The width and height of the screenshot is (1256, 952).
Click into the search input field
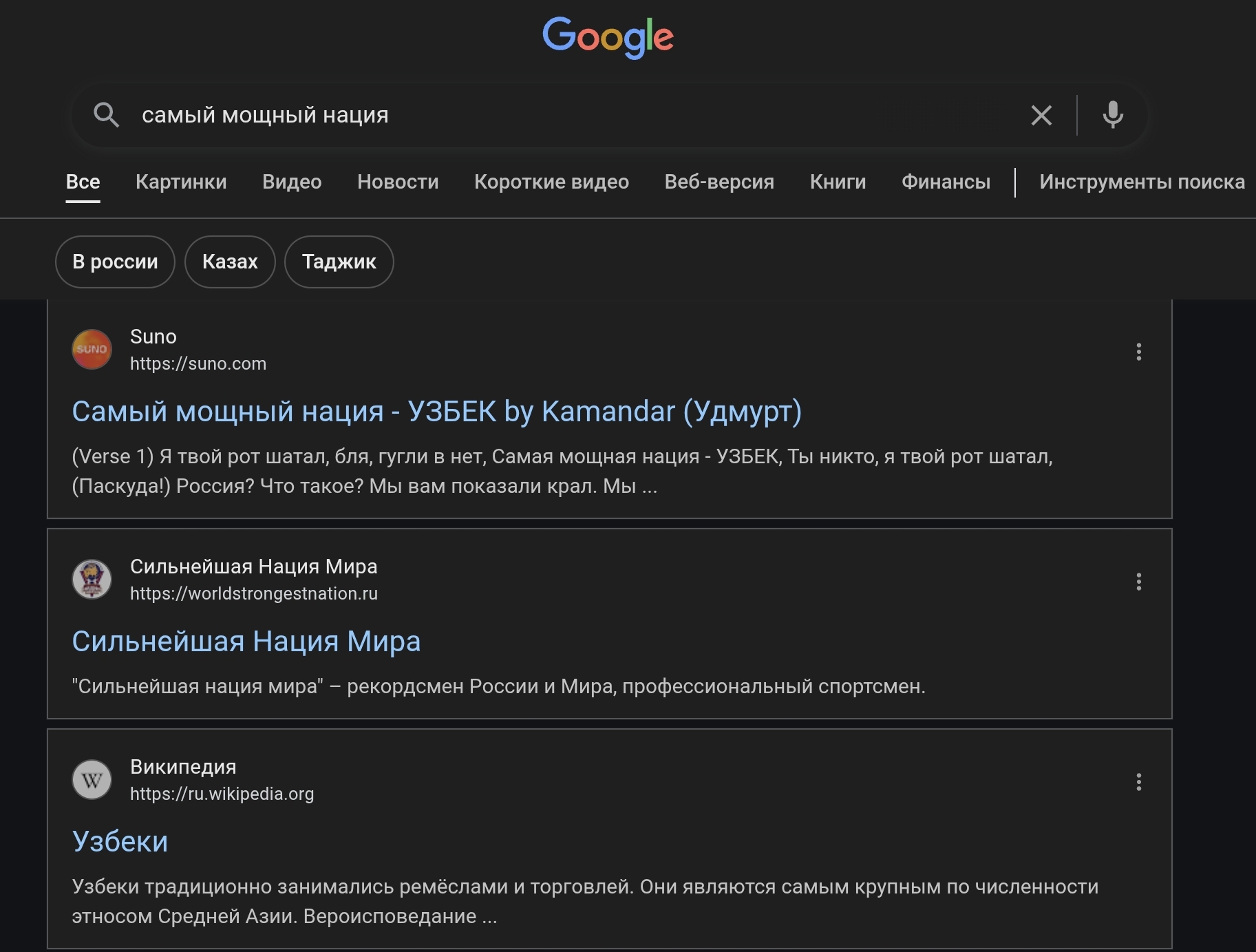[x=551, y=115]
